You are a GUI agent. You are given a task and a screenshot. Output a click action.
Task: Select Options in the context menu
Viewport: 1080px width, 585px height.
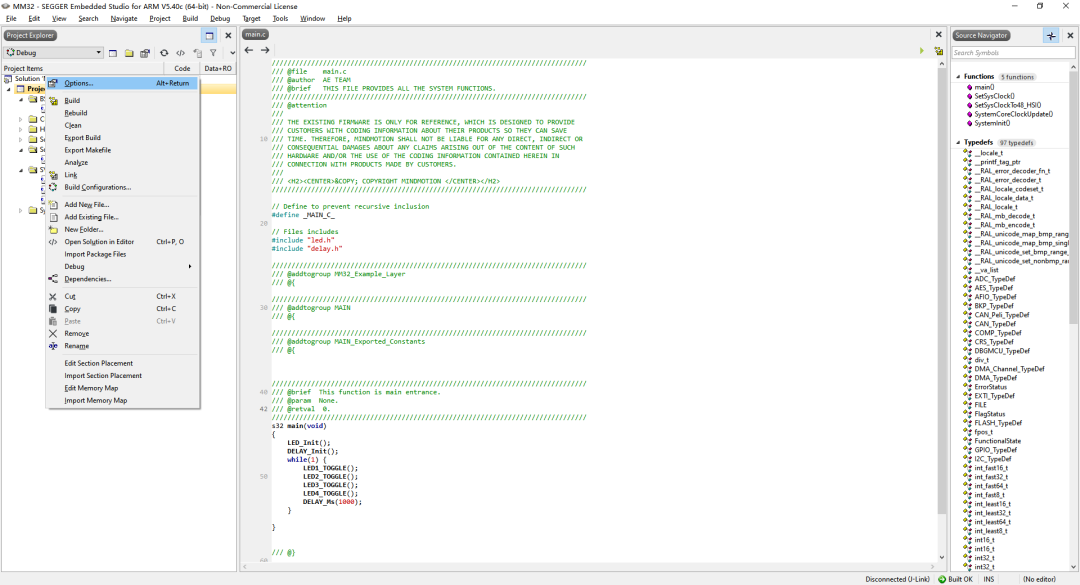(x=123, y=83)
